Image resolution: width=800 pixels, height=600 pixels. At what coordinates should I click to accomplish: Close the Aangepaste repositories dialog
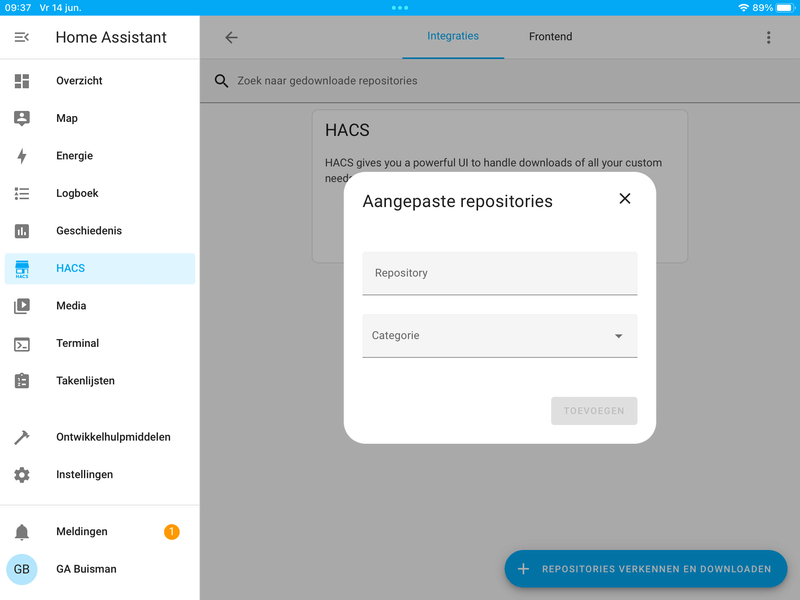pyautogui.click(x=624, y=198)
